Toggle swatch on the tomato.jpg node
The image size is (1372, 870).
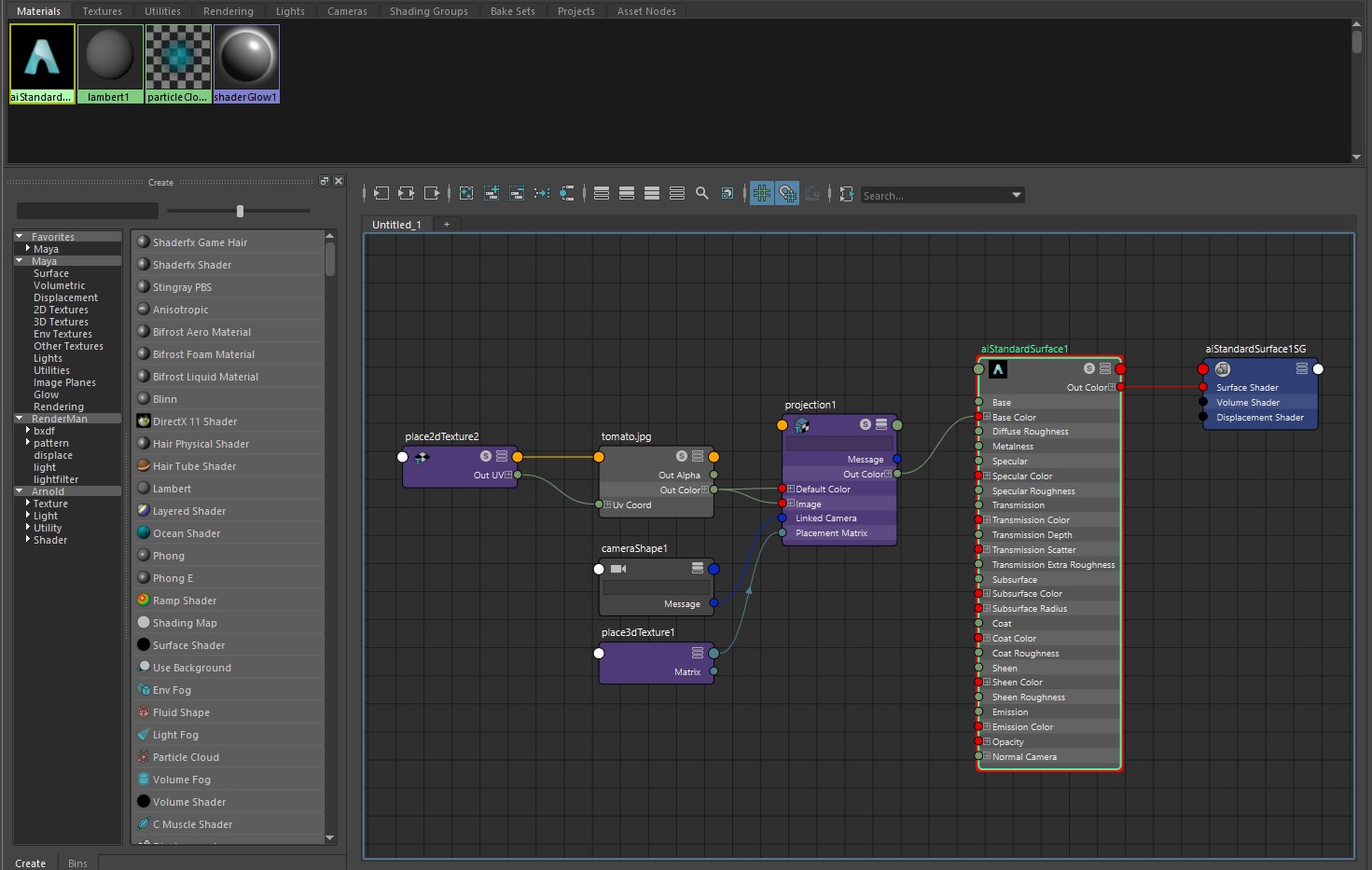tap(682, 456)
